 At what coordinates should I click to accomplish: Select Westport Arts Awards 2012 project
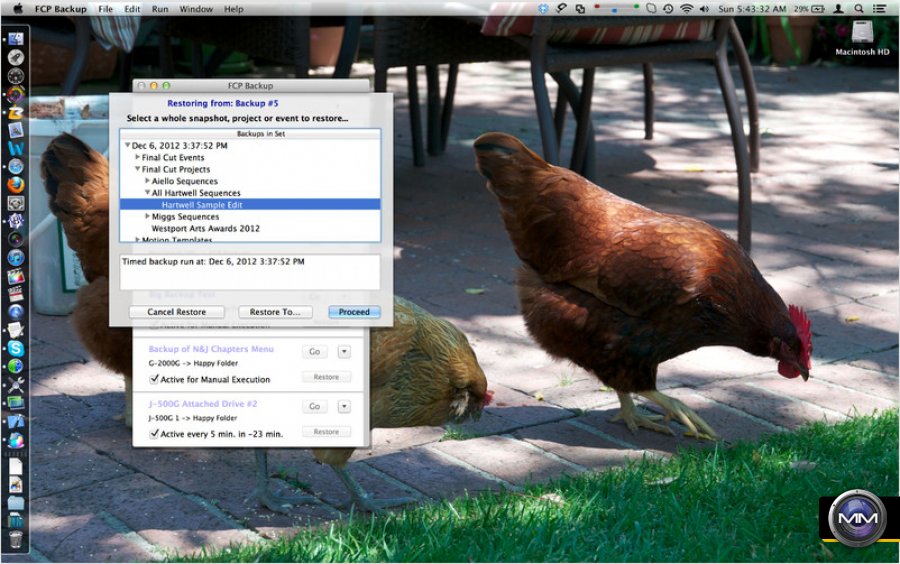coord(205,229)
